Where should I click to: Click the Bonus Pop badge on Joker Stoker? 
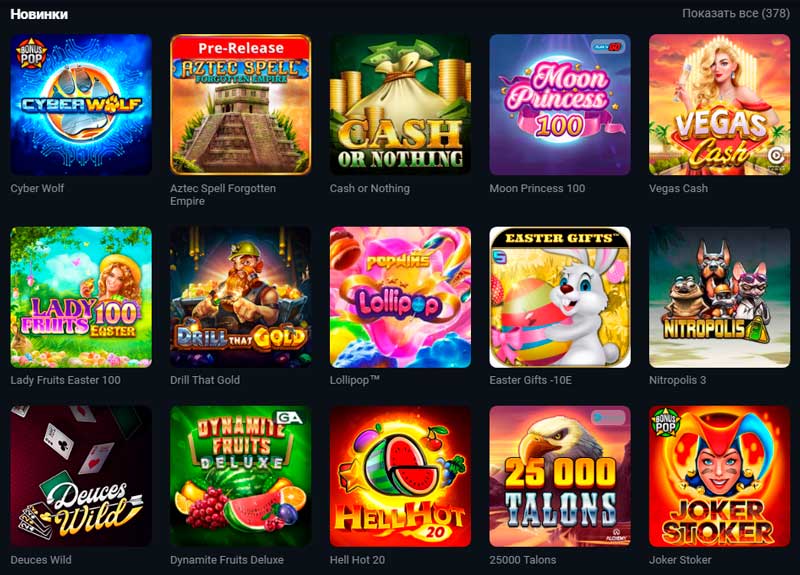665,422
